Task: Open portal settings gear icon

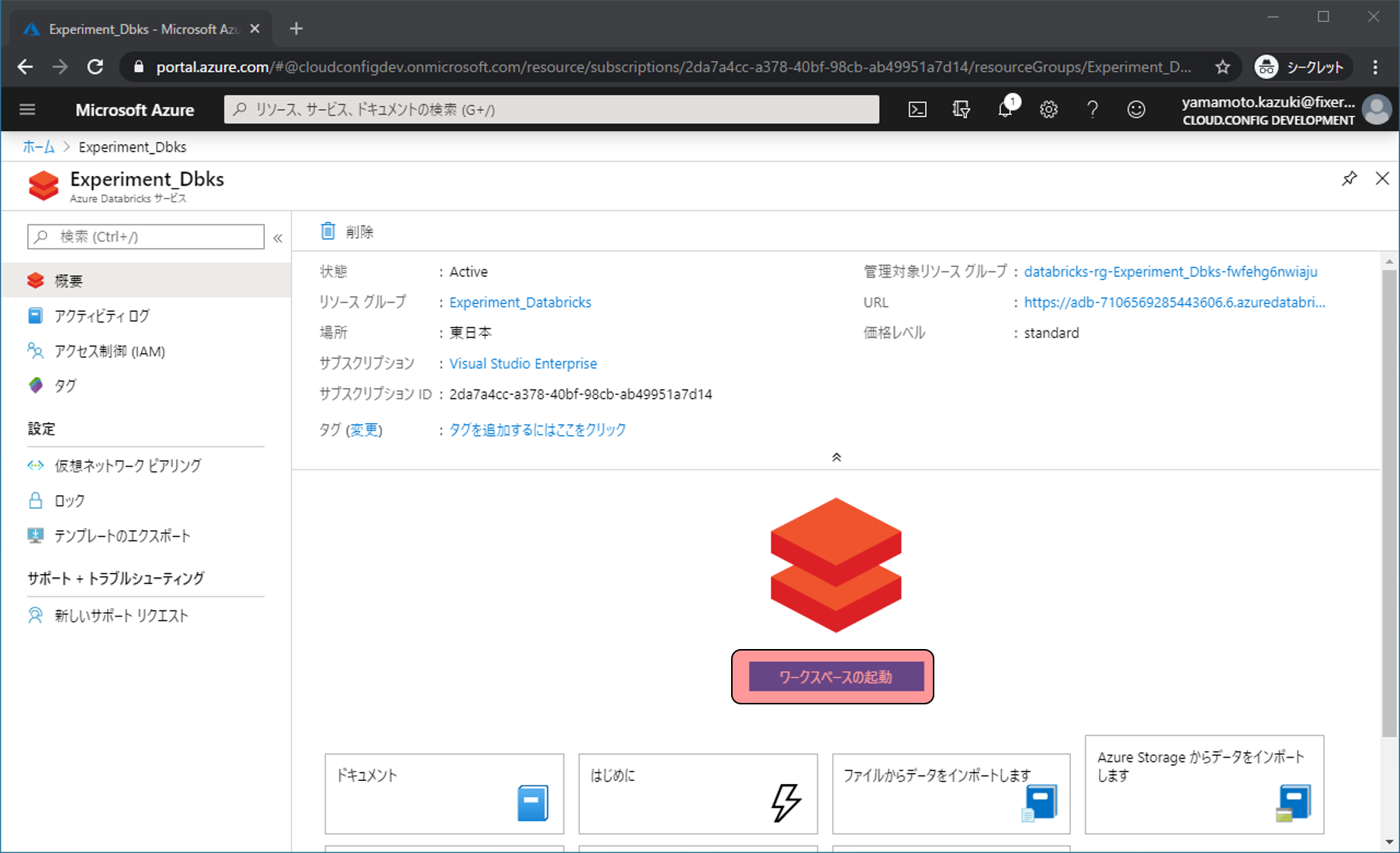Action: (x=1048, y=110)
